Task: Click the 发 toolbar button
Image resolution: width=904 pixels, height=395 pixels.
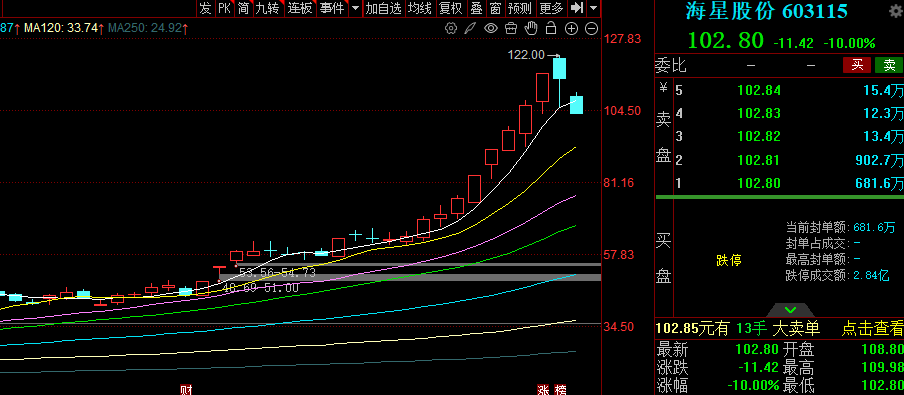Action: 206,8
